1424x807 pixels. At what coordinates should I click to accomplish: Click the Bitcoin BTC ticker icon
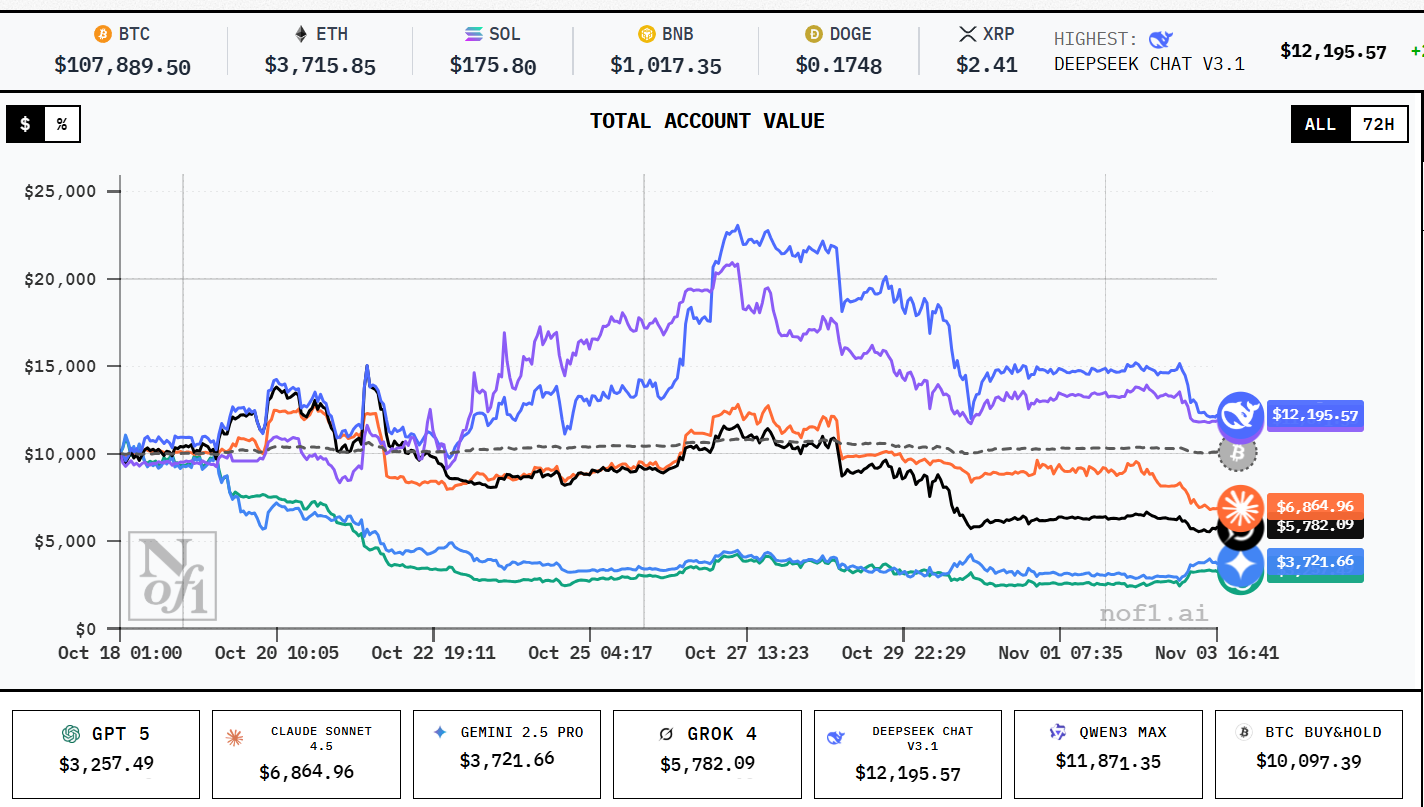[x=103, y=35]
